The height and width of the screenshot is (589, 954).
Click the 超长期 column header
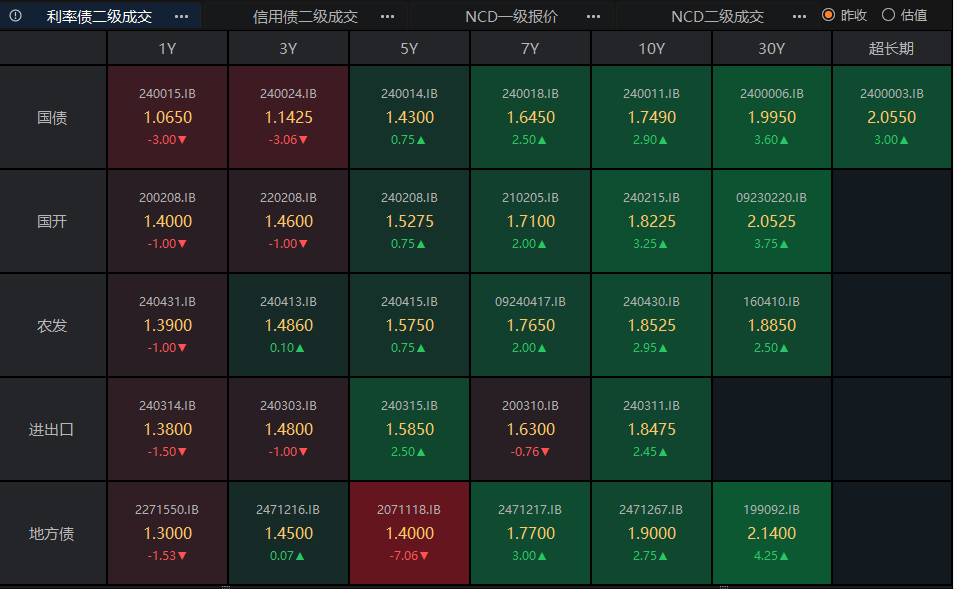pos(891,48)
